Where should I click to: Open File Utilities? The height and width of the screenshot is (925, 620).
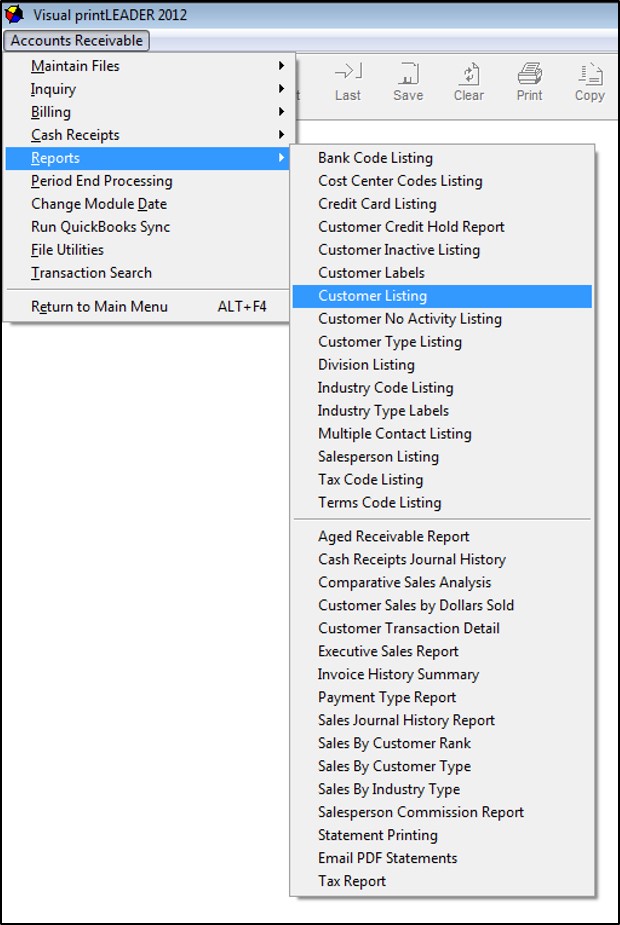click(147, 250)
